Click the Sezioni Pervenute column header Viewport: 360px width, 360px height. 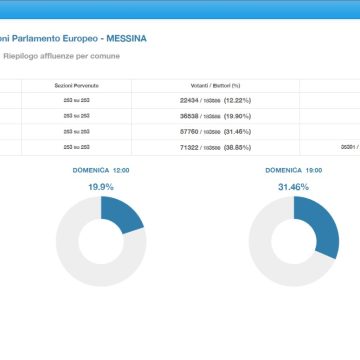[x=77, y=86]
